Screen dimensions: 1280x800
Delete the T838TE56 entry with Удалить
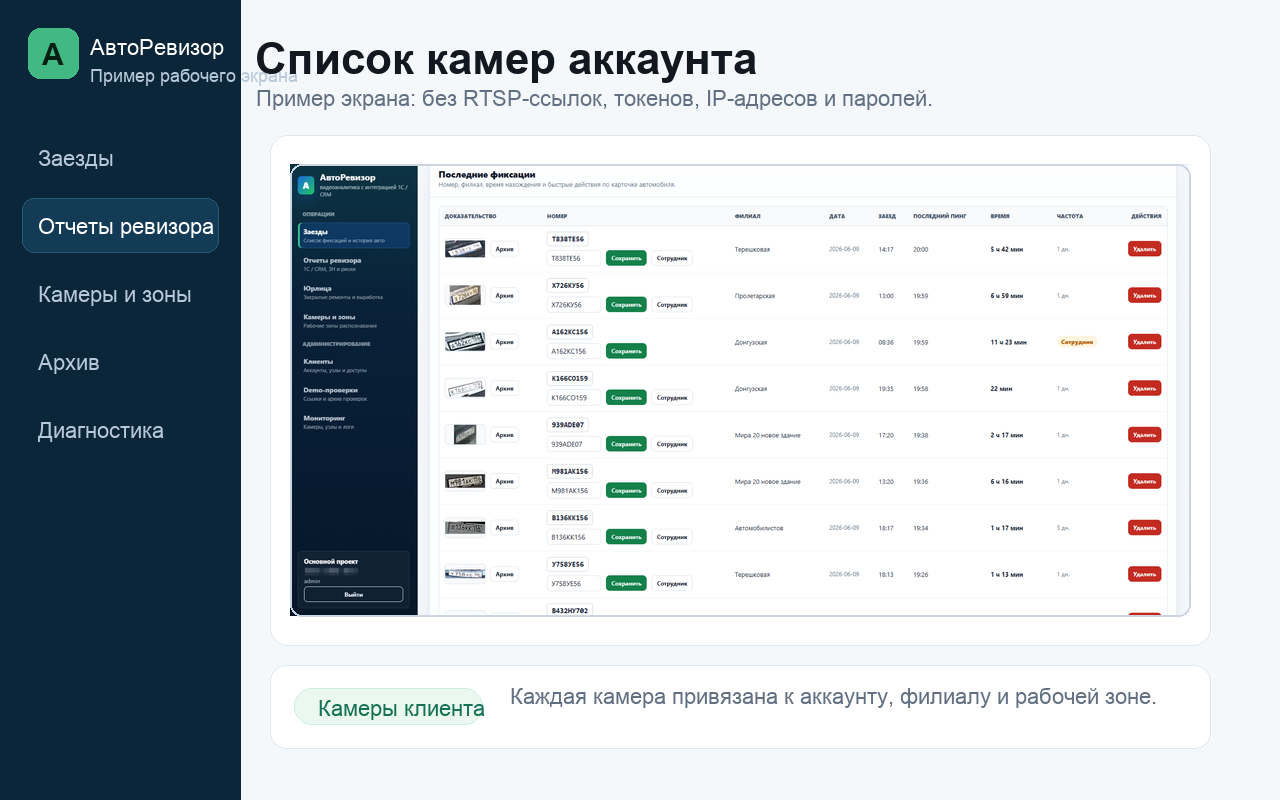[x=1145, y=249]
